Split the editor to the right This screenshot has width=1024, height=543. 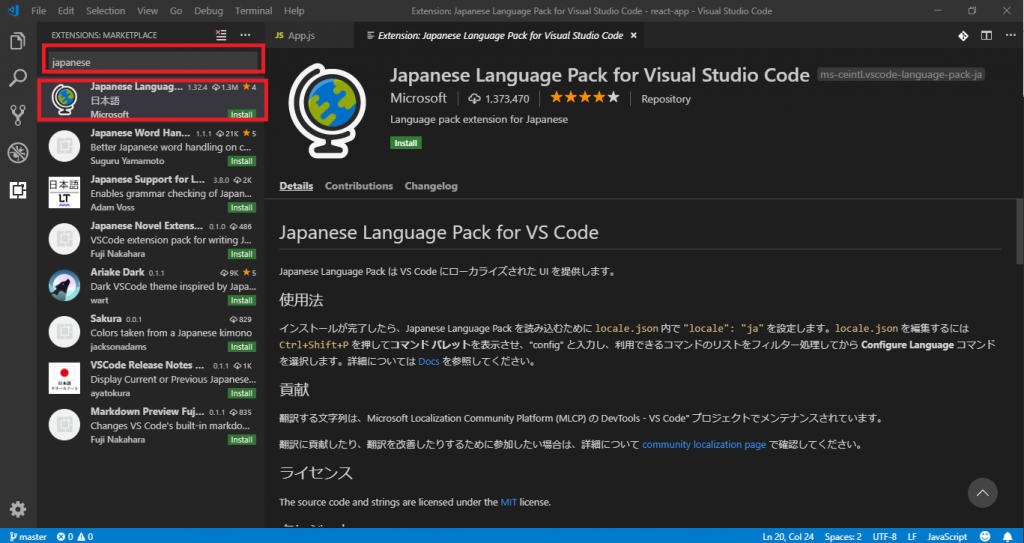[x=985, y=35]
